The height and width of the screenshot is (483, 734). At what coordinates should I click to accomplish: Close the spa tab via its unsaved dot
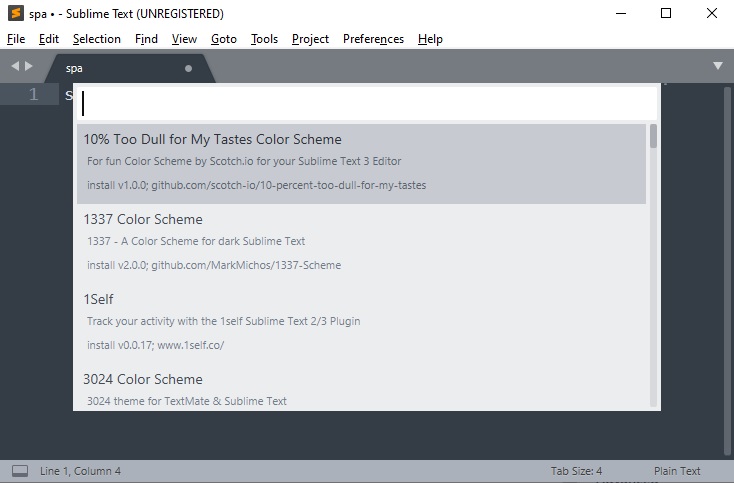(x=188, y=68)
